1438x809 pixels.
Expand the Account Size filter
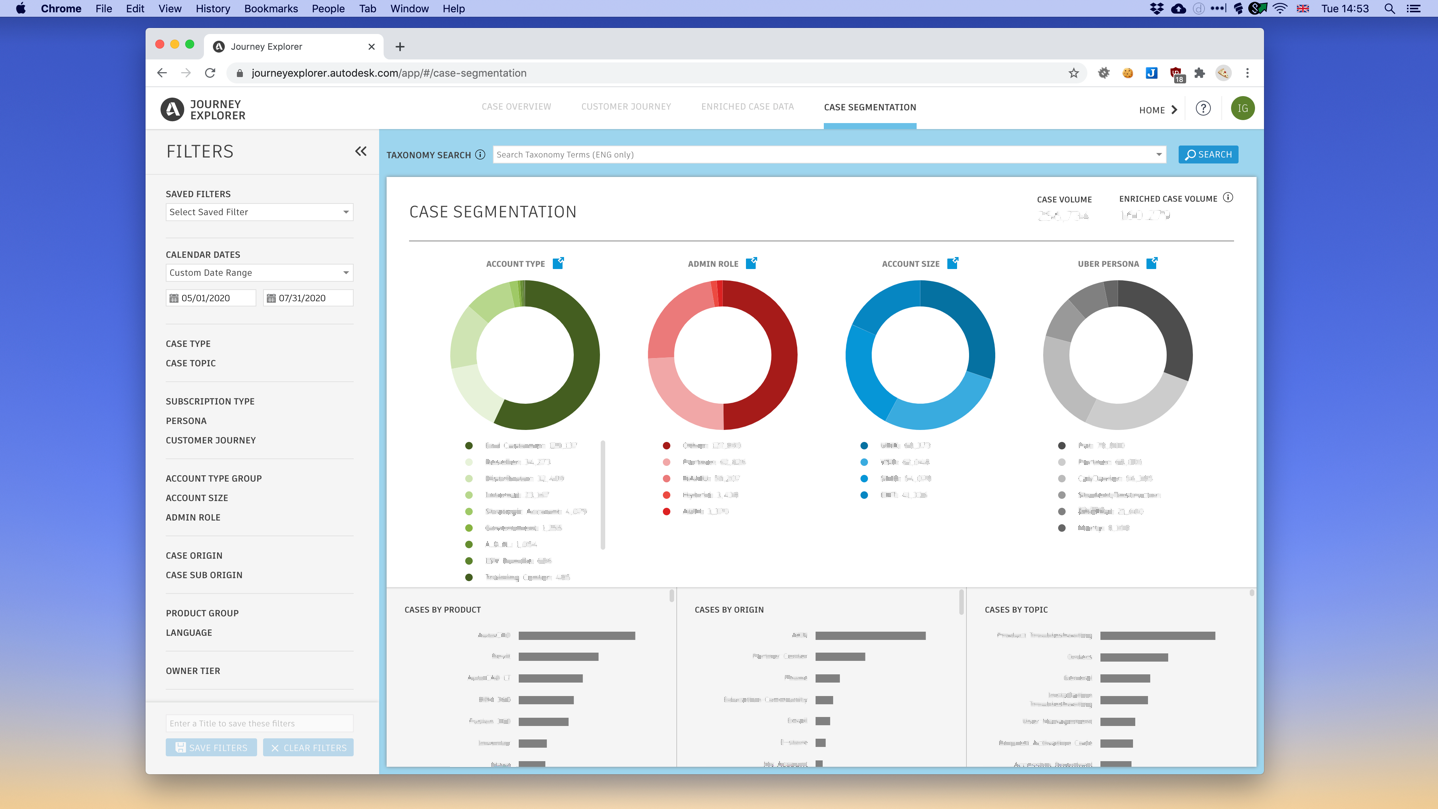pos(197,498)
